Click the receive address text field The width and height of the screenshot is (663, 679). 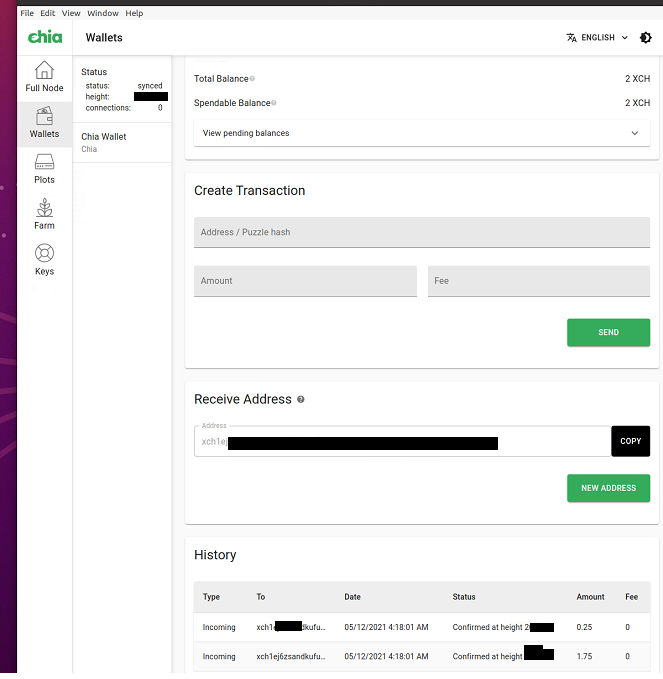tap(402, 441)
